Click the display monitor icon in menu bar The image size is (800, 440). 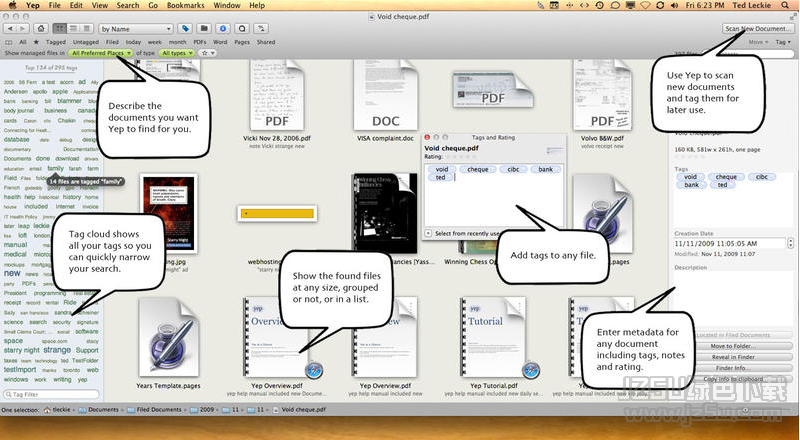pos(631,5)
